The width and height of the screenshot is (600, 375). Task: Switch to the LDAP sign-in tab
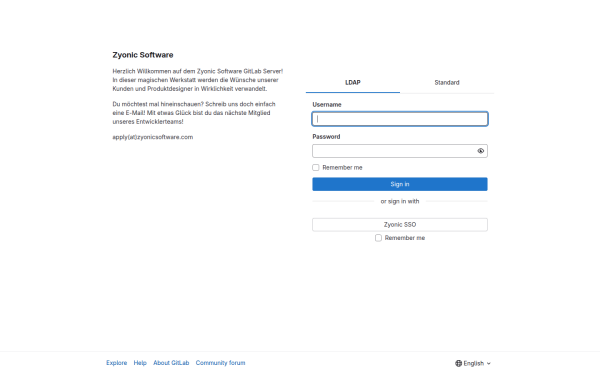click(352, 83)
